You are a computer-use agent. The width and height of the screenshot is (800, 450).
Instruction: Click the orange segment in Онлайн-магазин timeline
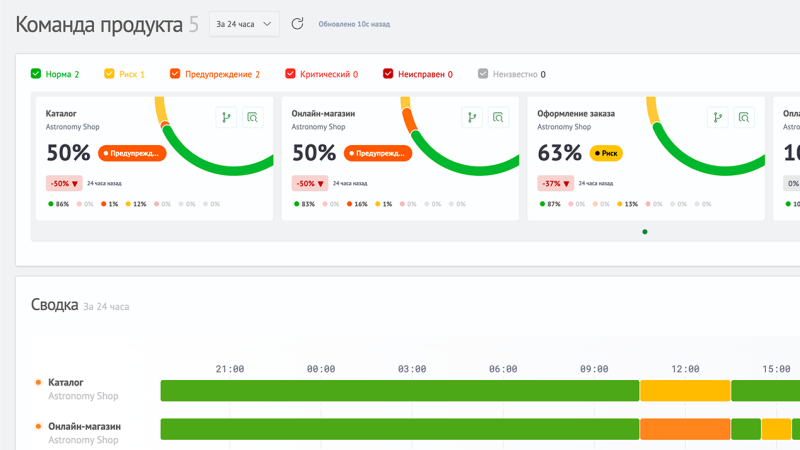tap(685, 429)
